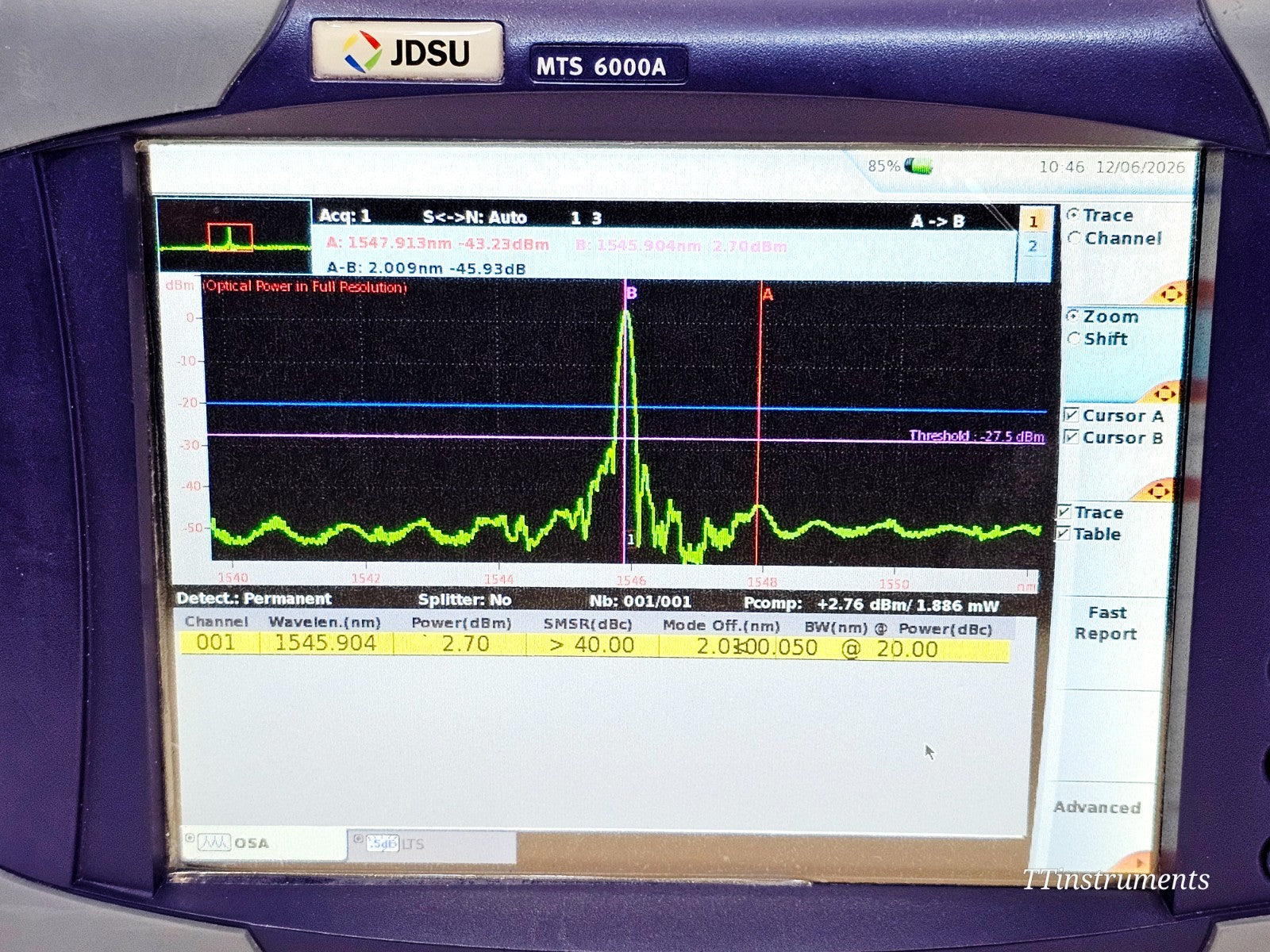
Task: Click the SMSR(dBc) column header
Action: click(588, 624)
